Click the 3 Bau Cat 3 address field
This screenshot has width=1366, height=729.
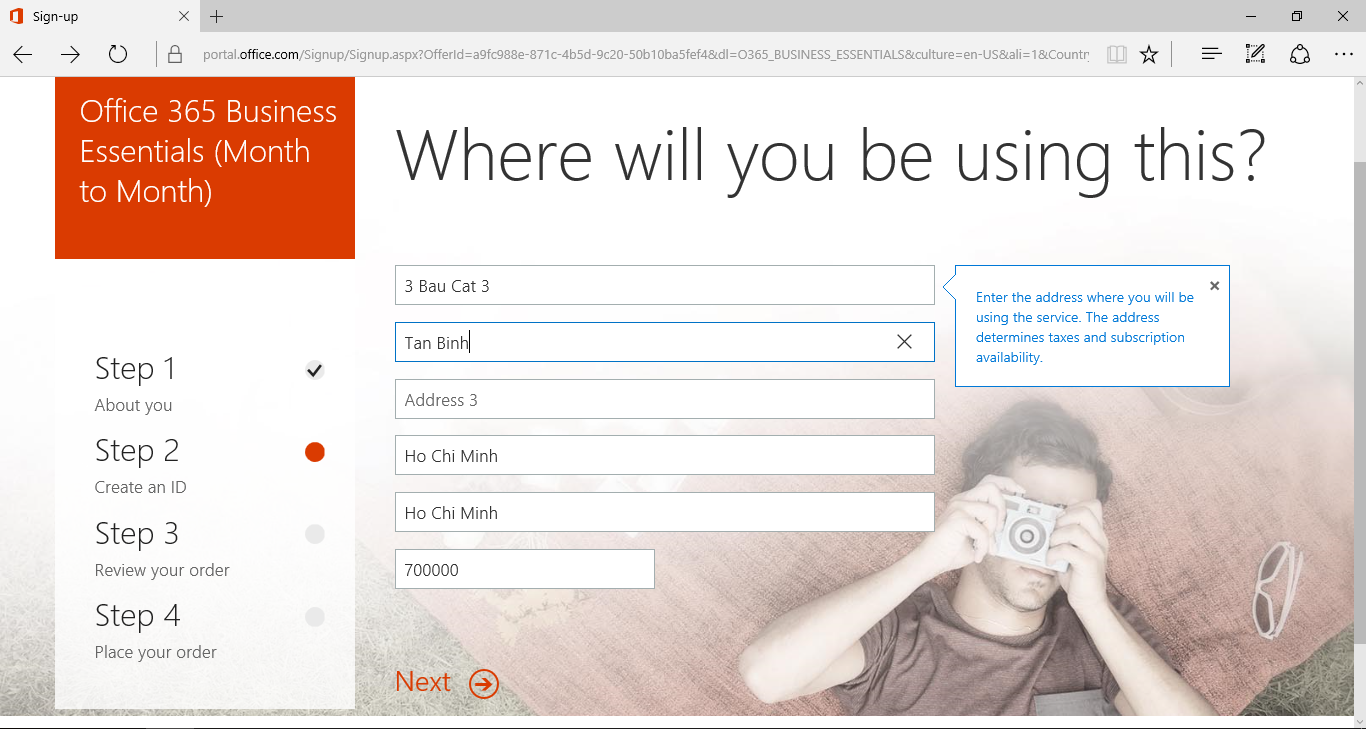(664, 285)
